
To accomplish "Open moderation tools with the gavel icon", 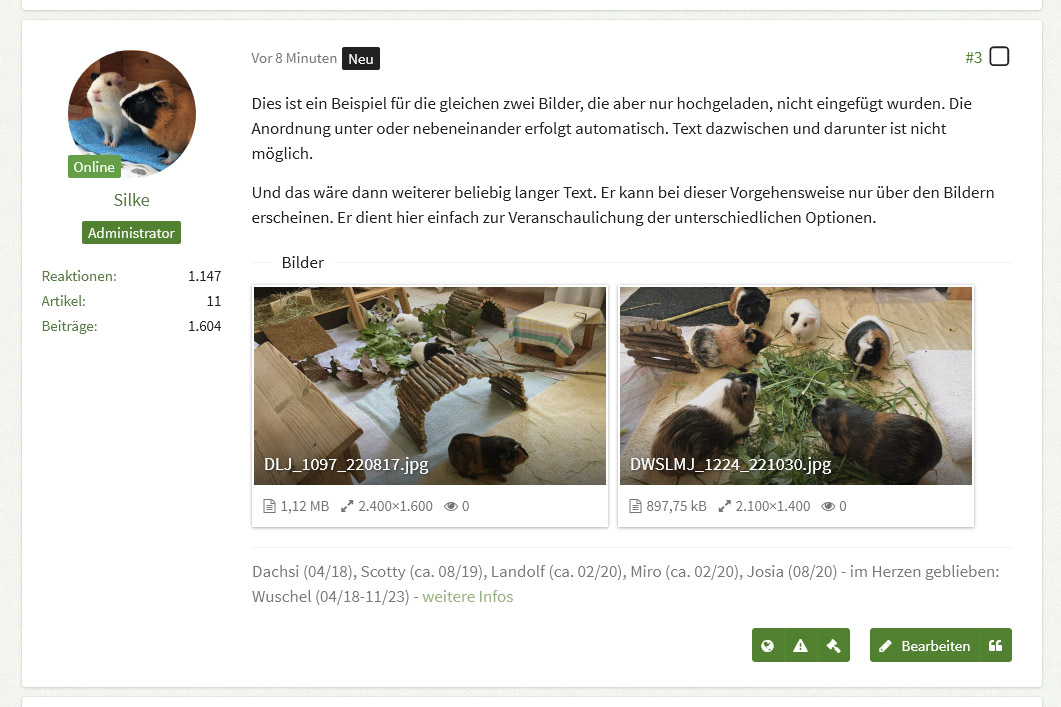I will coord(833,646).
